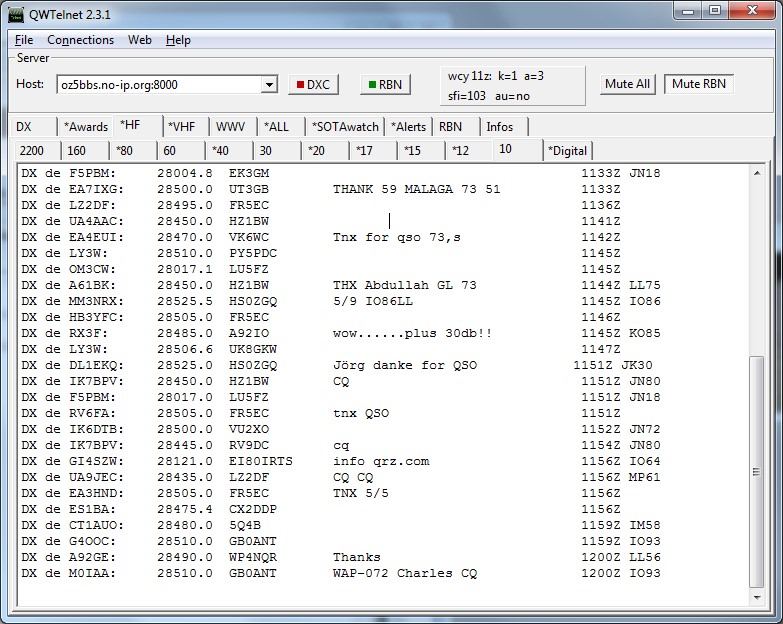
Task: Switch to the *SOTAwatch tab
Action: coord(345,127)
